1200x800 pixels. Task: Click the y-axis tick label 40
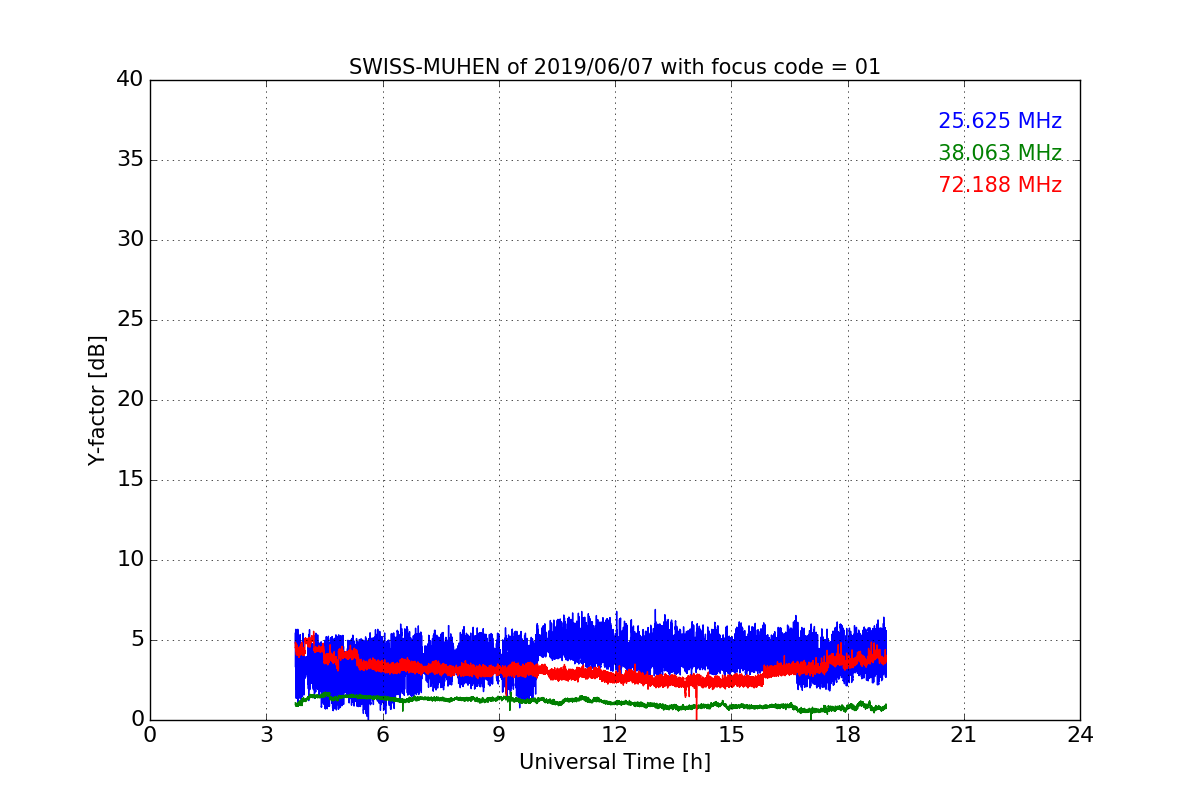[129, 80]
